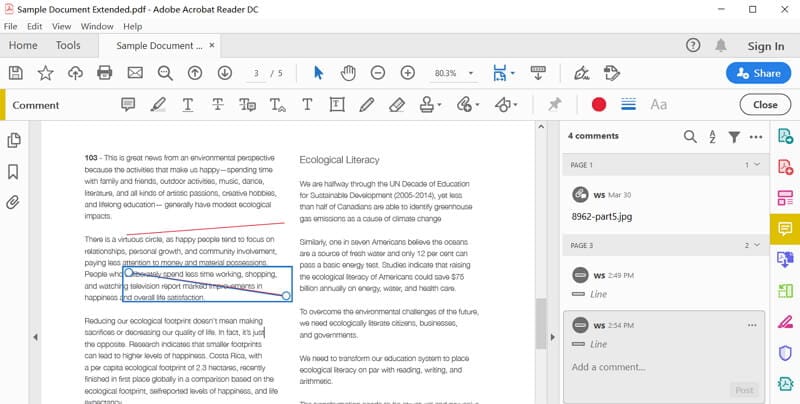Screen dimensions: 800x404
Task: Collapse PAGE 1 comments group
Action: [x=757, y=165]
